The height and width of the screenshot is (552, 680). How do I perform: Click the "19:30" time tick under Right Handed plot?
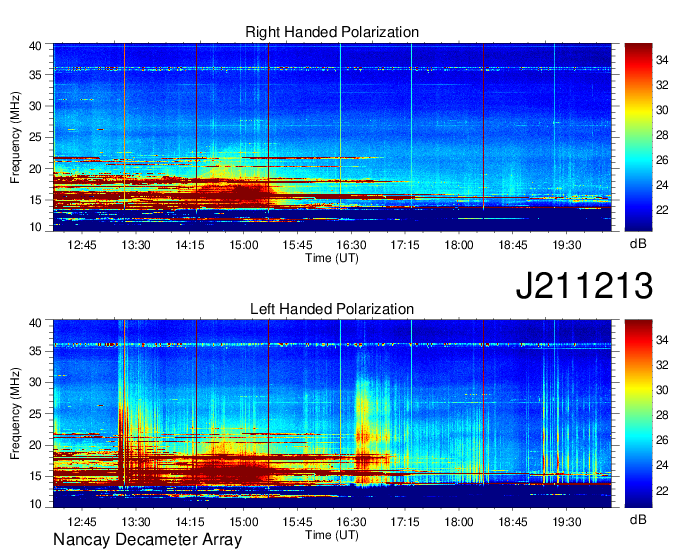(566, 245)
